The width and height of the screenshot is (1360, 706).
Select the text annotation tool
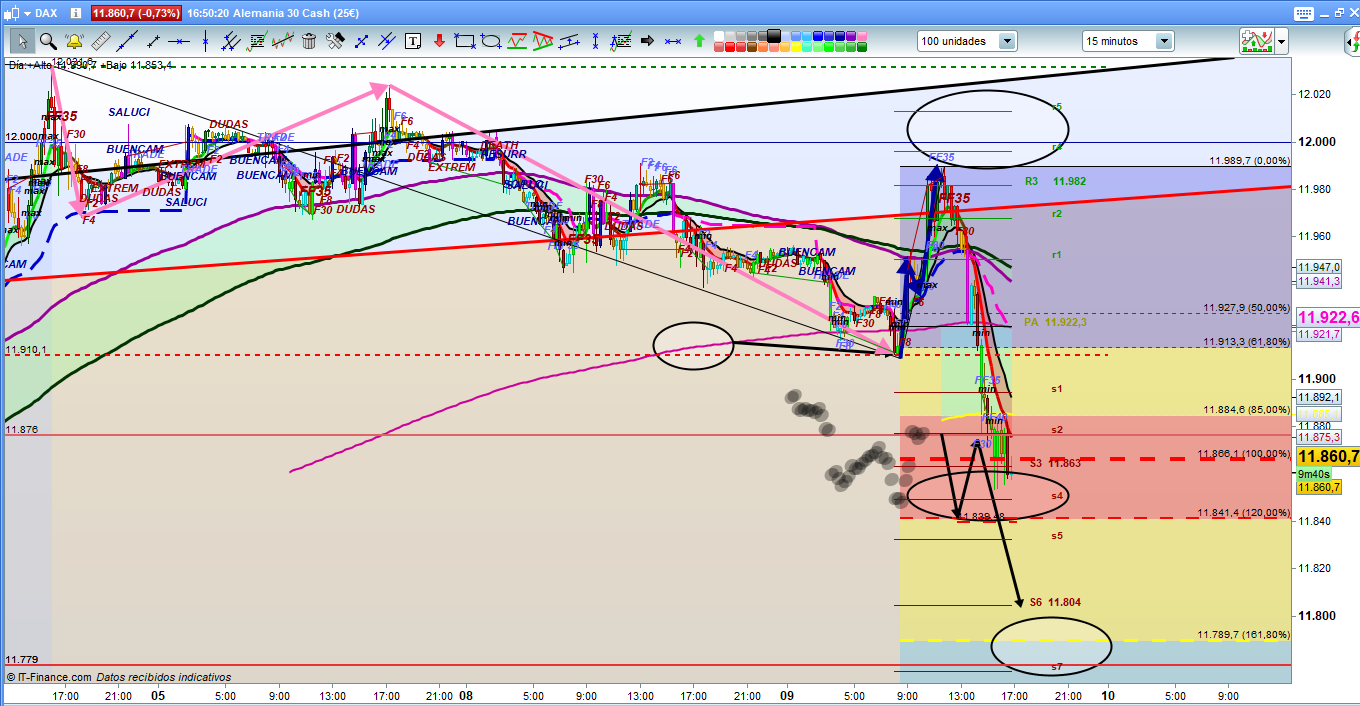click(414, 41)
